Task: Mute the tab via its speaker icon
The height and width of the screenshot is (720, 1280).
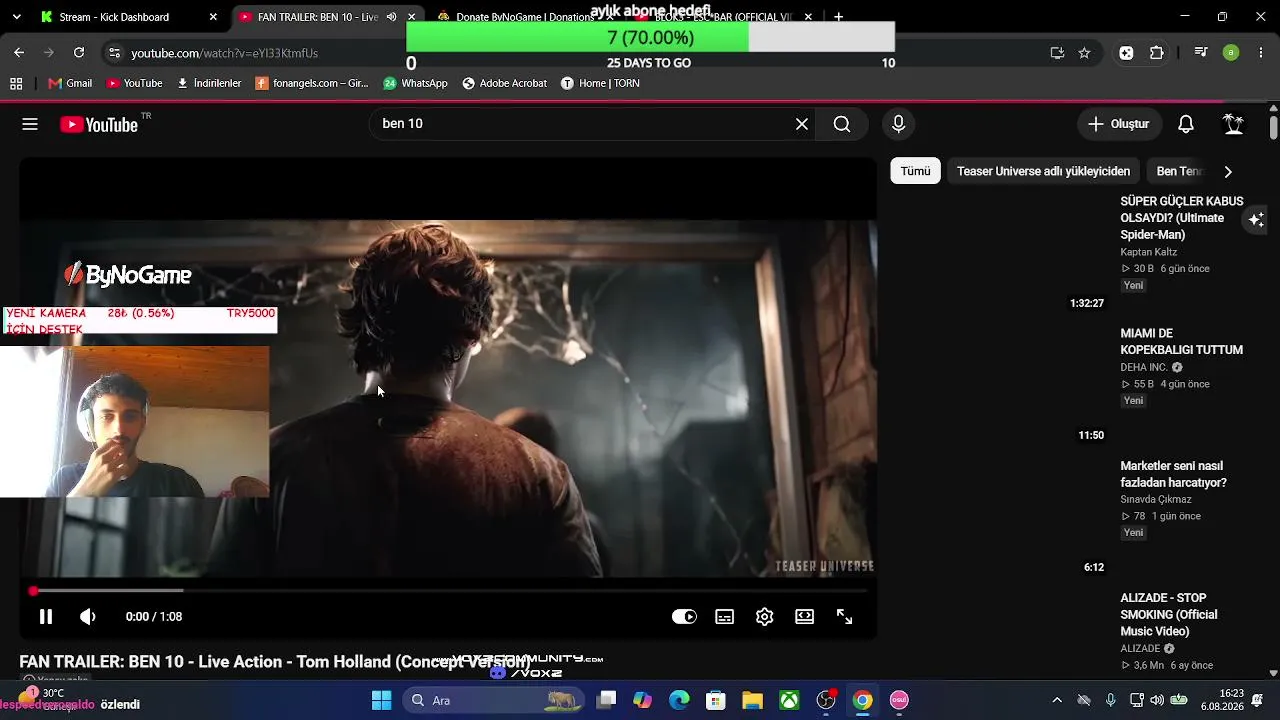Action: click(x=391, y=17)
